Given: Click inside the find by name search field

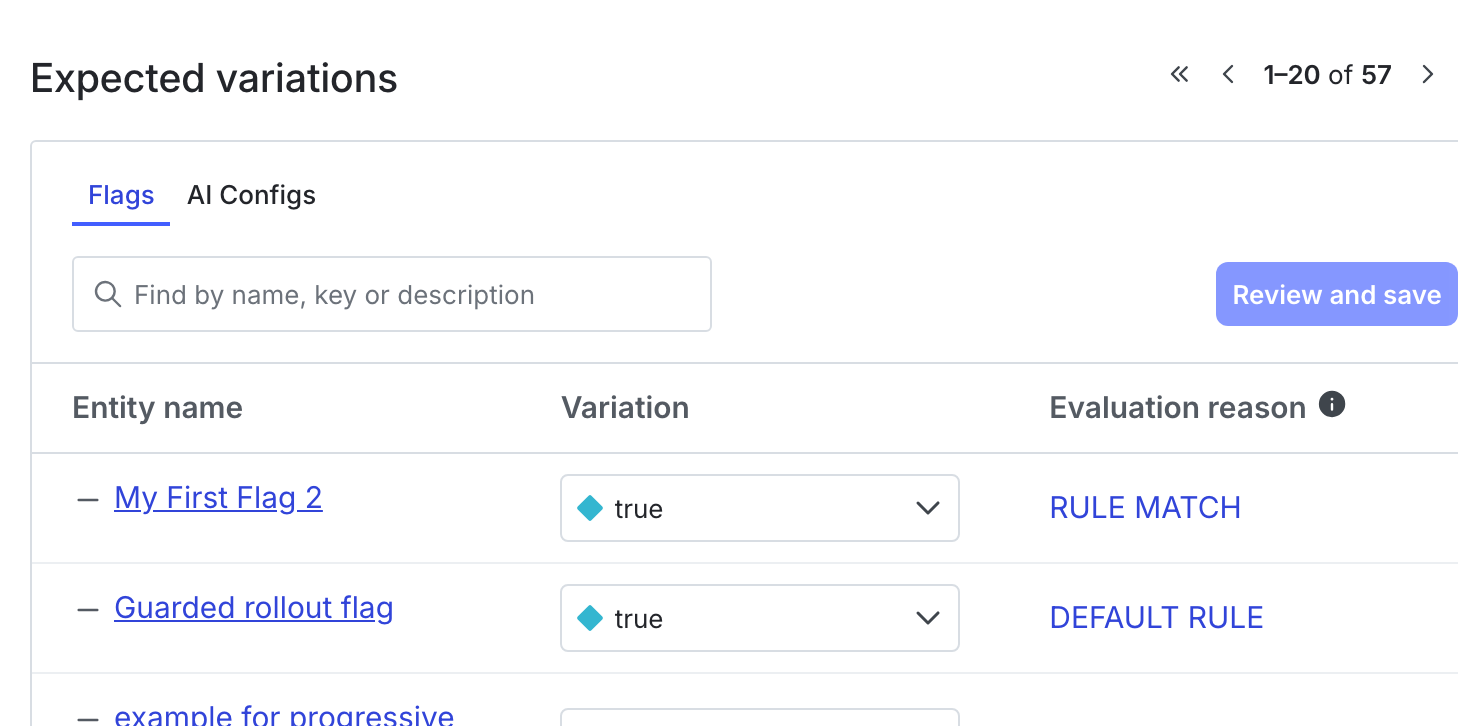Looking at the screenshot, I should [x=392, y=294].
